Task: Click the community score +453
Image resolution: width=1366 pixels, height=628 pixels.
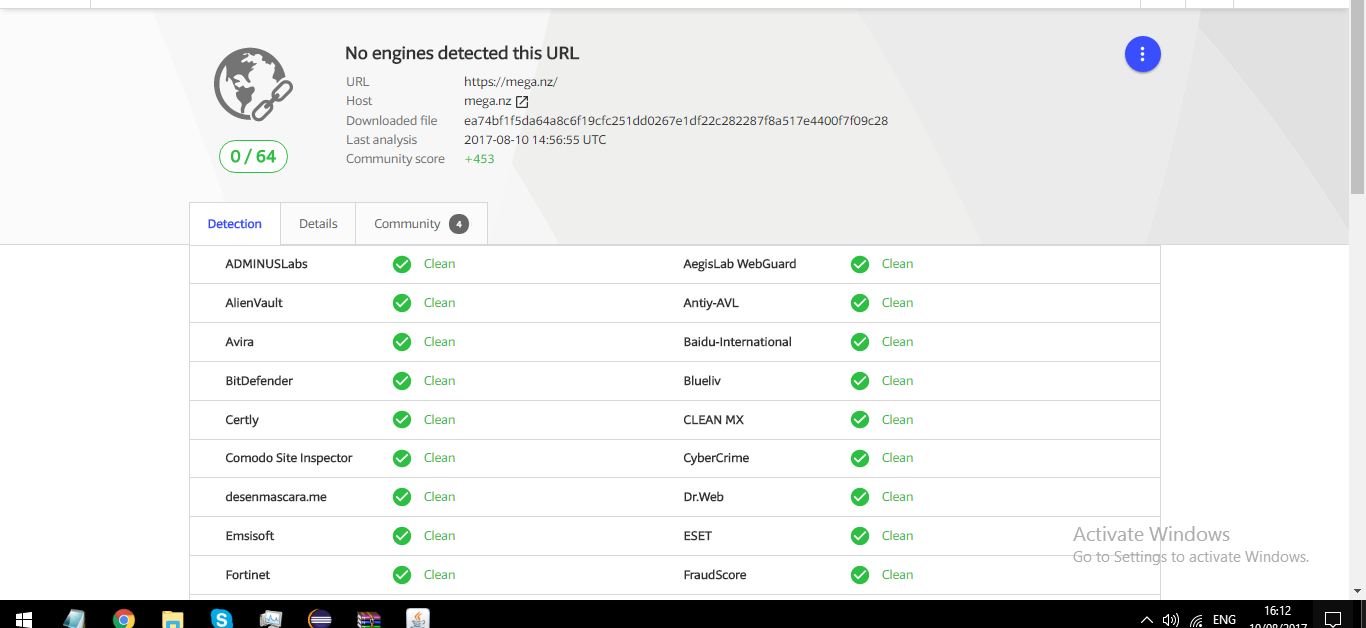Action: click(479, 159)
